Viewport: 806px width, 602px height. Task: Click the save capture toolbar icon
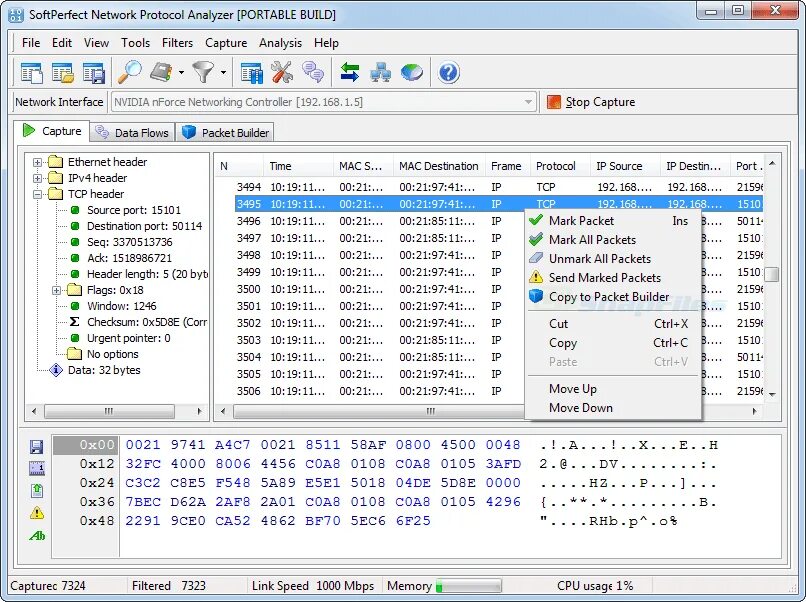94,72
